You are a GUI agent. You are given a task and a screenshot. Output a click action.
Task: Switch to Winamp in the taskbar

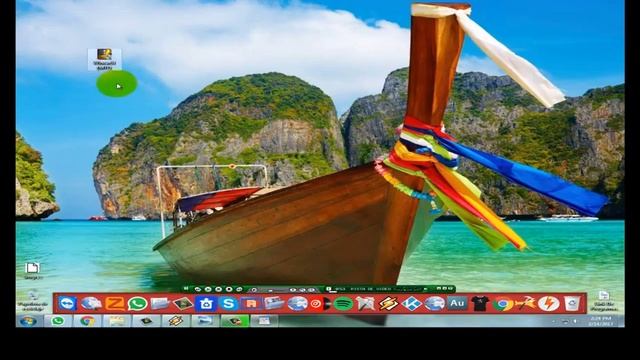176,321
